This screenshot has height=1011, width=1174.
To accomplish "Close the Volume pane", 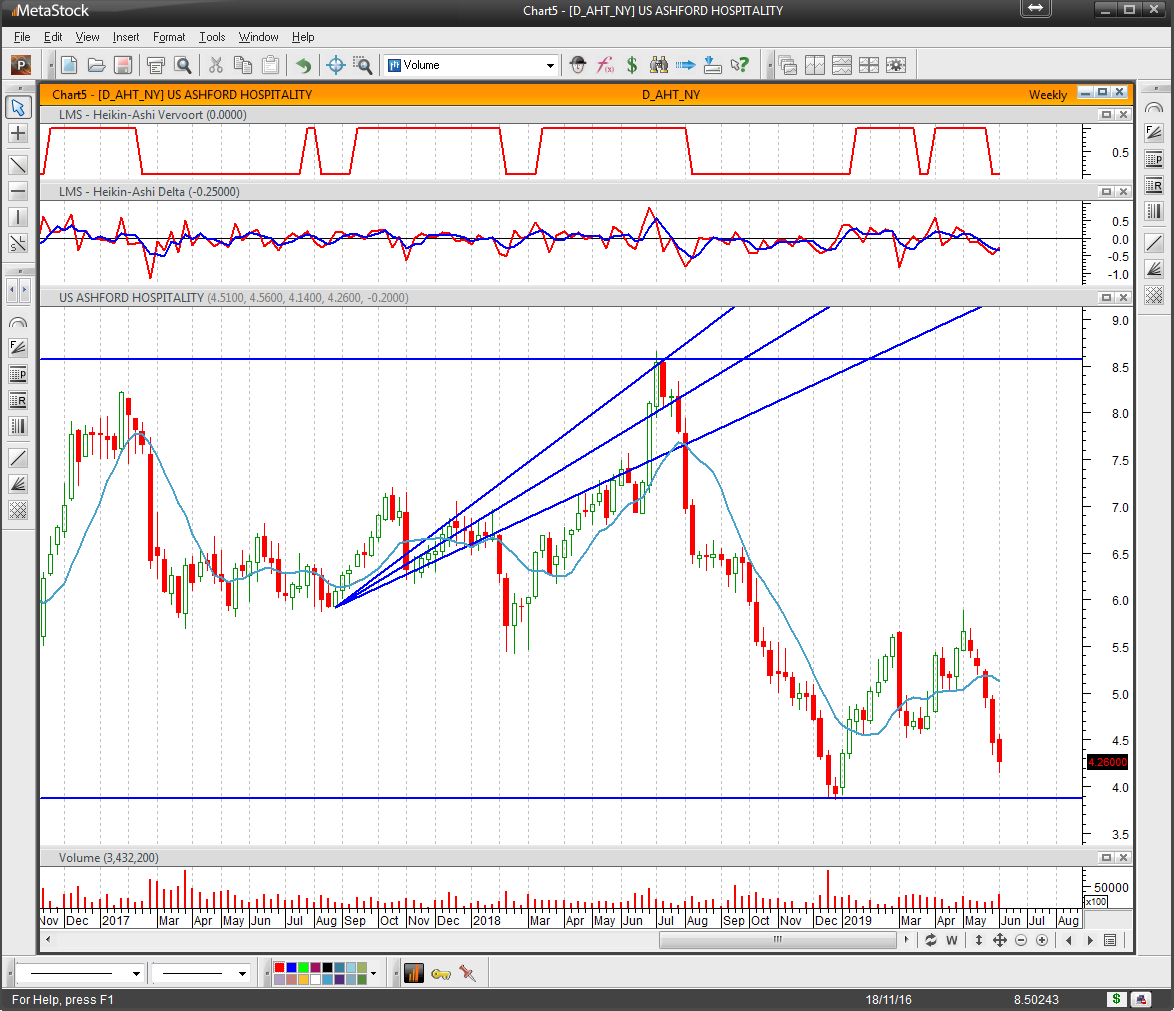I will (1123, 857).
